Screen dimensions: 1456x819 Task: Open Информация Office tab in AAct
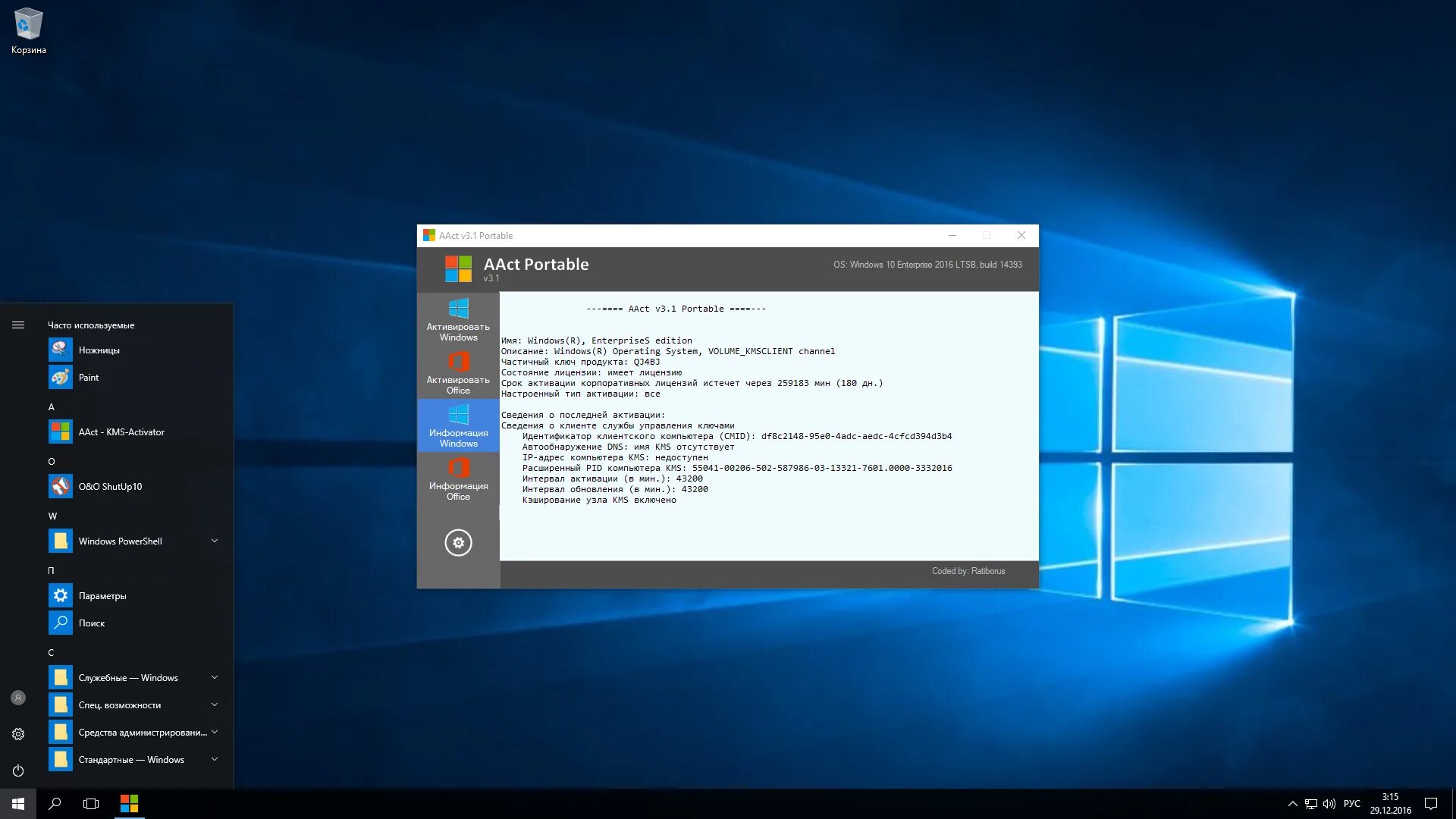458,479
